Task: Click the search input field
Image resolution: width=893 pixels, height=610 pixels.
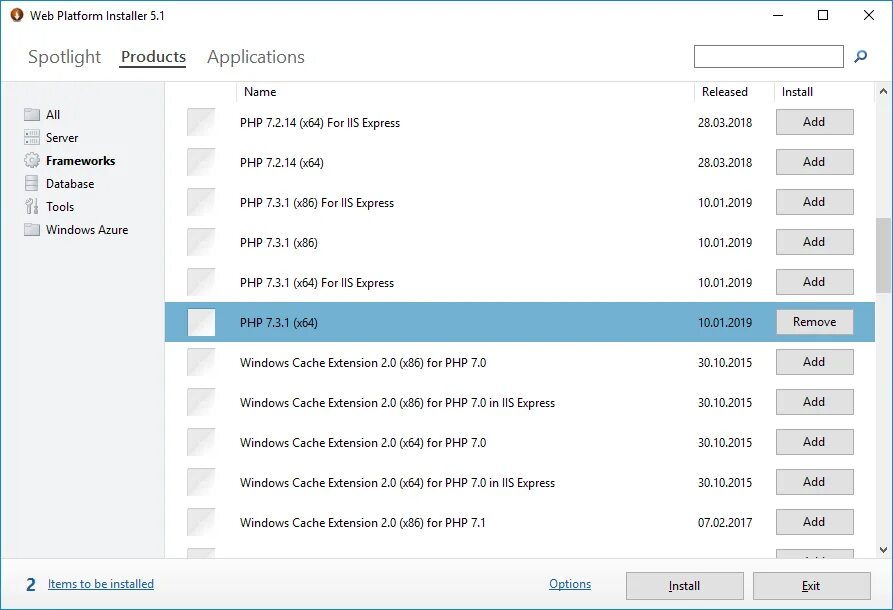Action: [768, 56]
